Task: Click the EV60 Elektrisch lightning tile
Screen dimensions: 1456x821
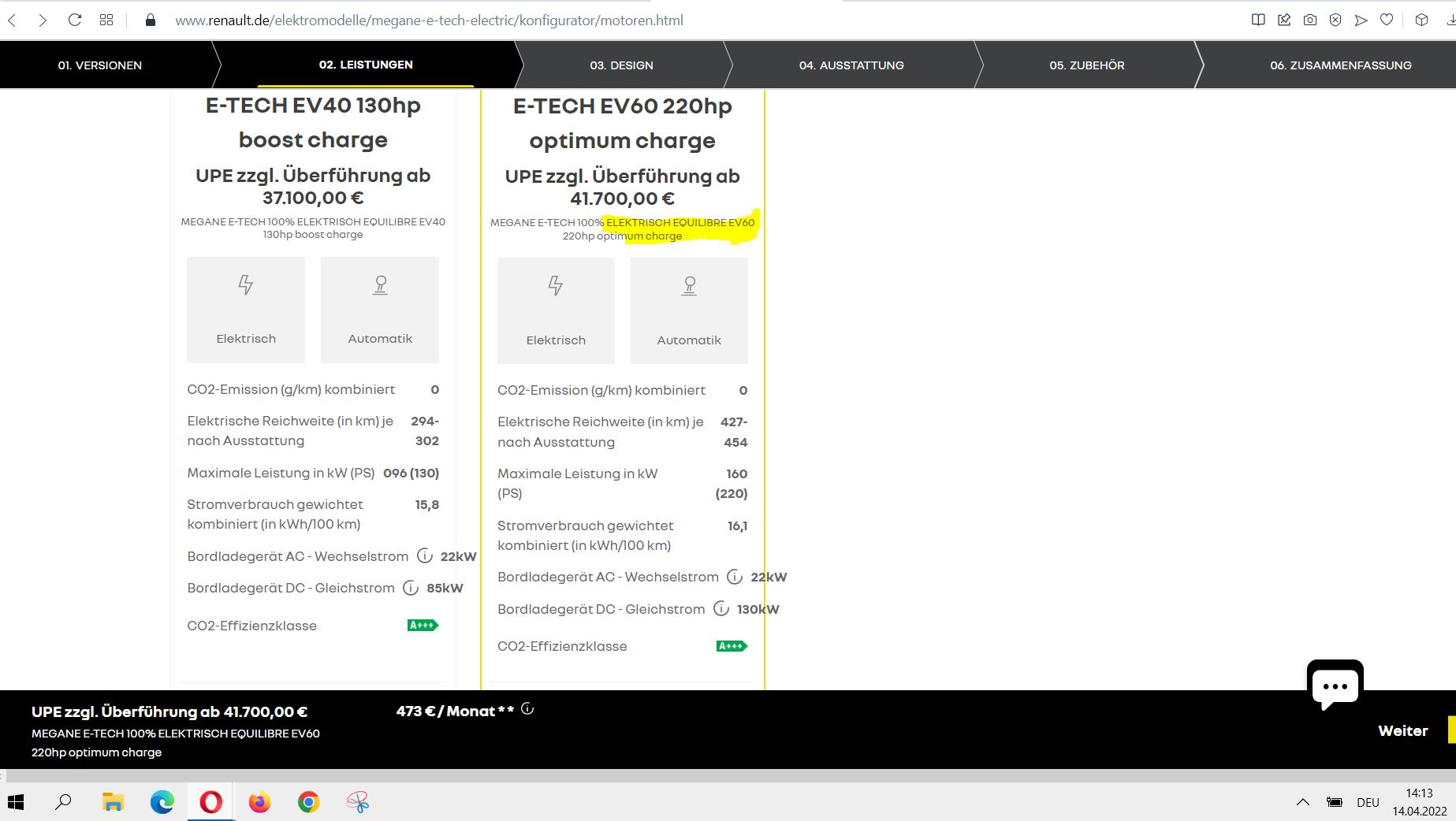Action: click(556, 311)
